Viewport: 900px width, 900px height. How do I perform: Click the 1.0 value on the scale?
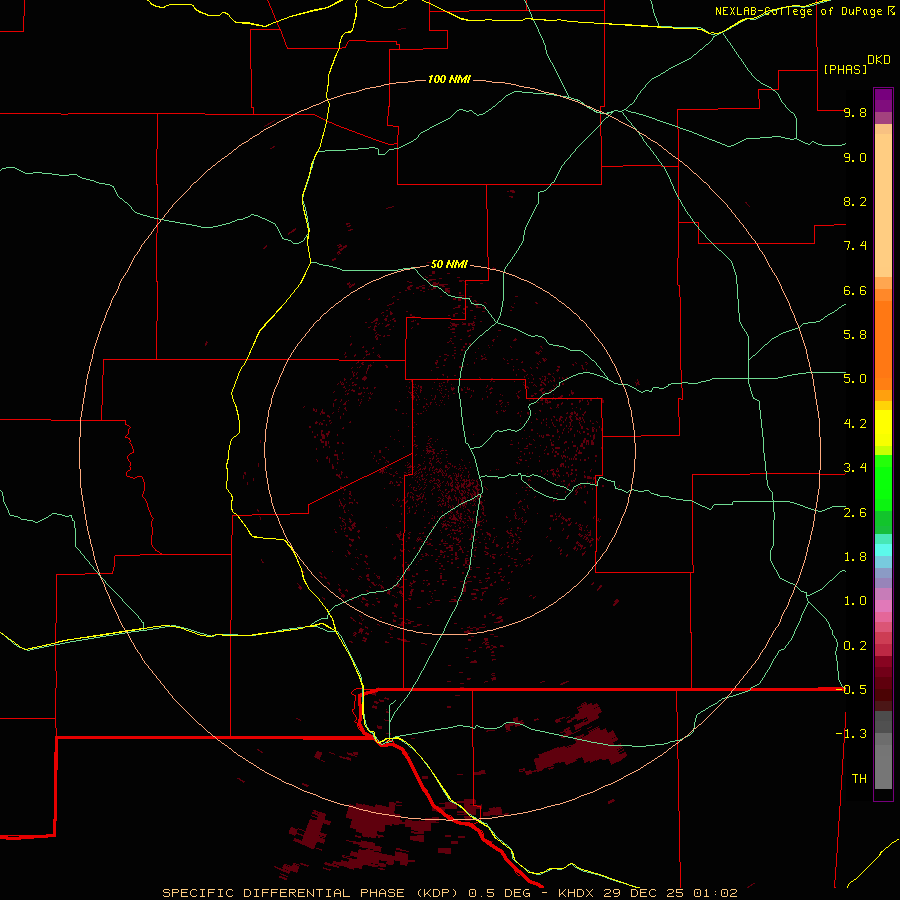pos(855,600)
